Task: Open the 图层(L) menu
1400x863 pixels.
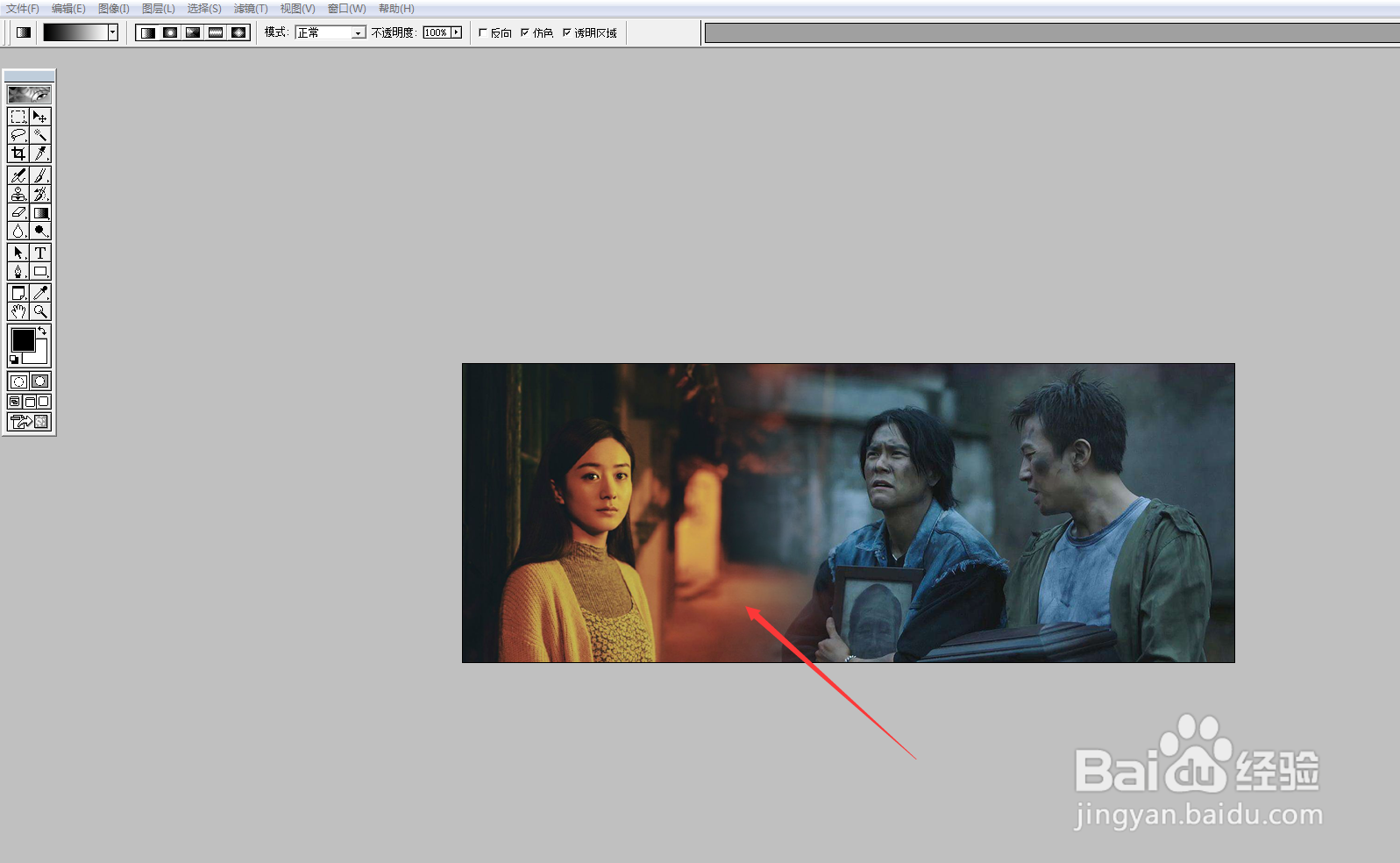Action: tap(159, 9)
